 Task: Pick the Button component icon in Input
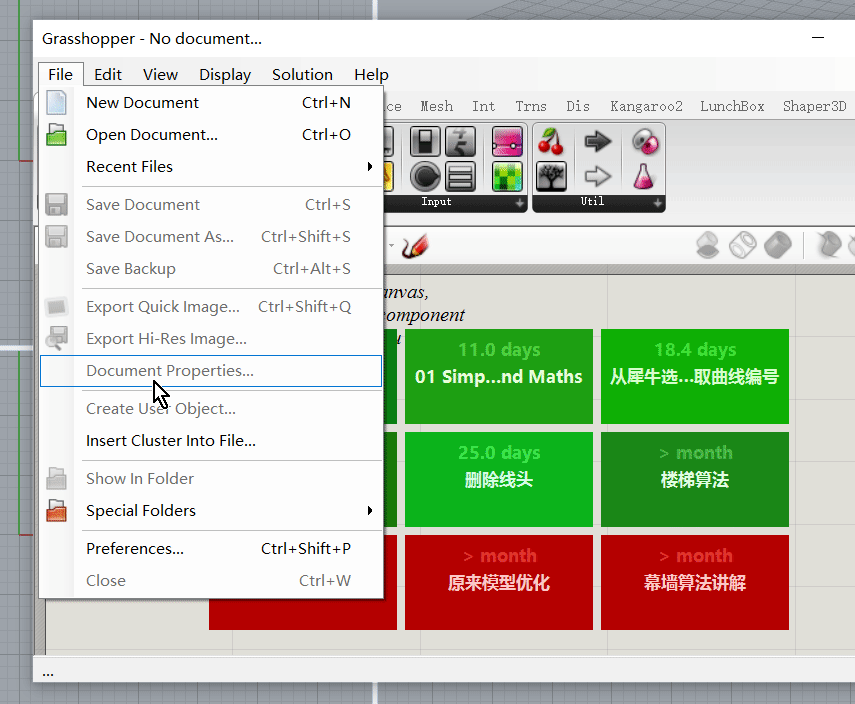[426, 177]
